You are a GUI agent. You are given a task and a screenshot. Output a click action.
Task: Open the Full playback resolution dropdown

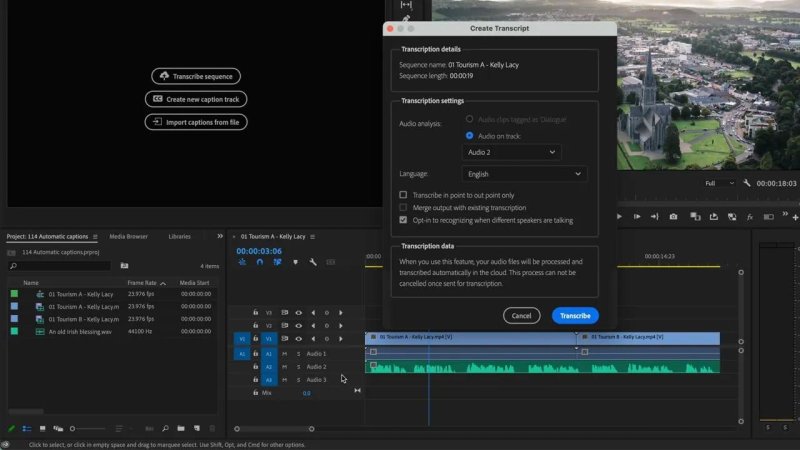pyautogui.click(x=719, y=183)
